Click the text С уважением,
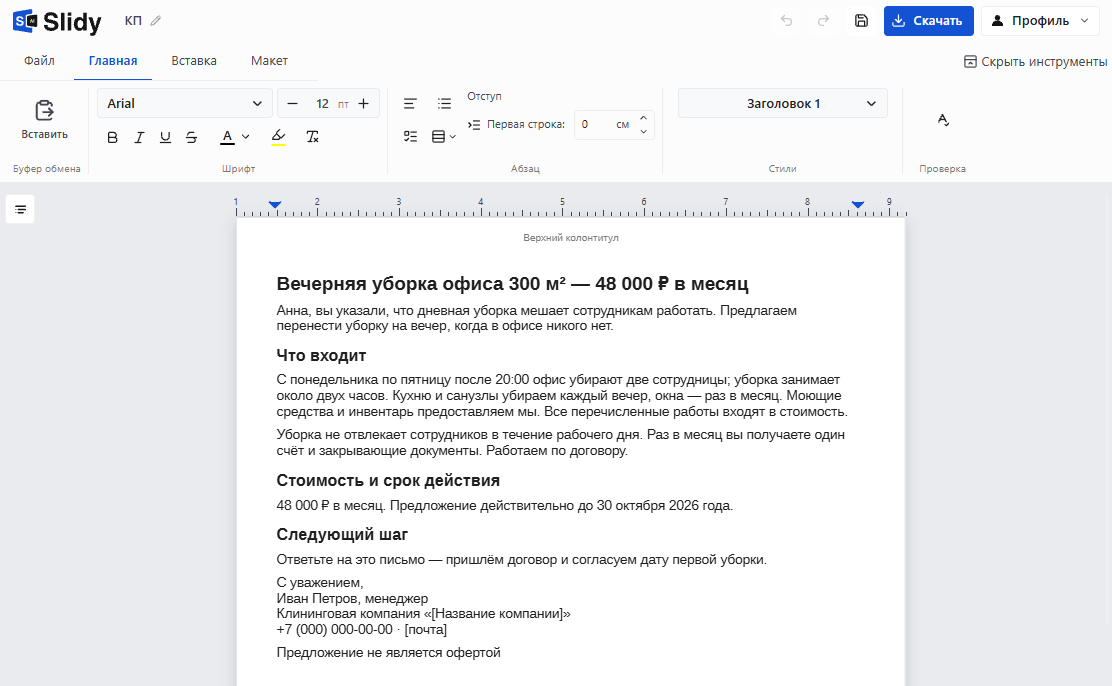 320,583
